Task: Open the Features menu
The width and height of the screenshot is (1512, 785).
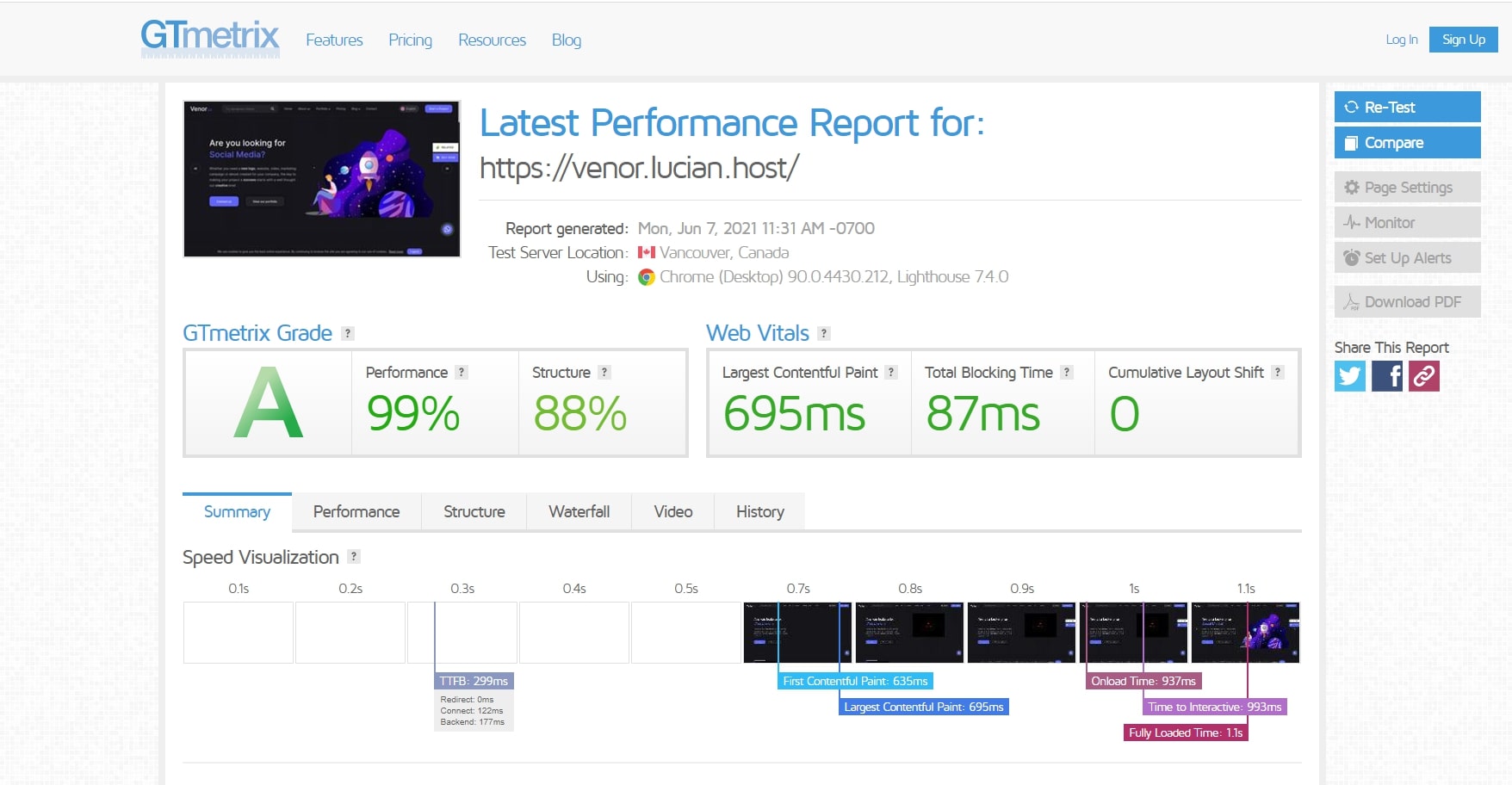Action: coord(334,40)
